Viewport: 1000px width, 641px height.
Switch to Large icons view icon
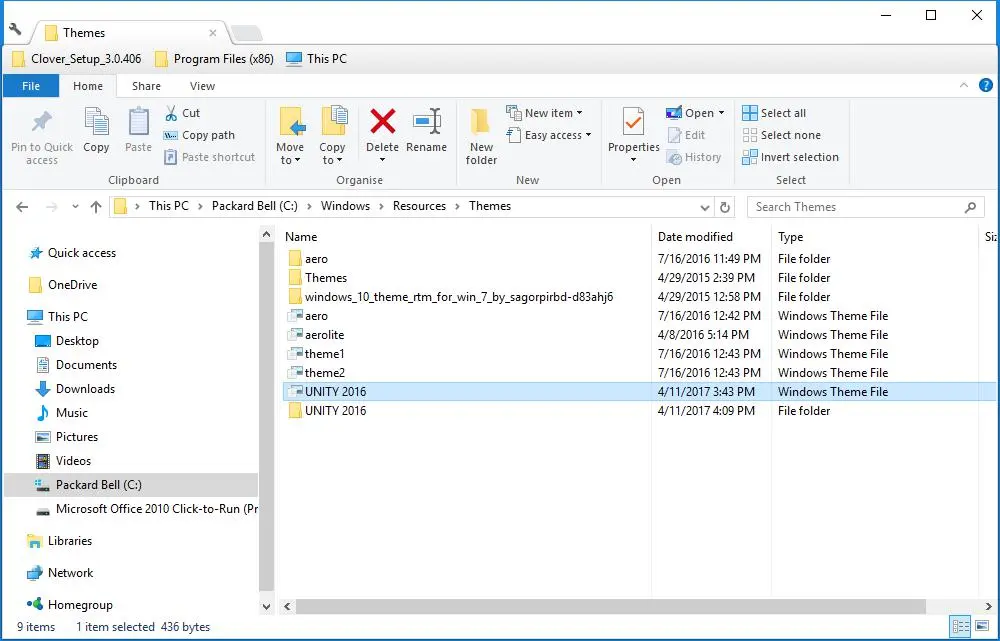coord(982,626)
